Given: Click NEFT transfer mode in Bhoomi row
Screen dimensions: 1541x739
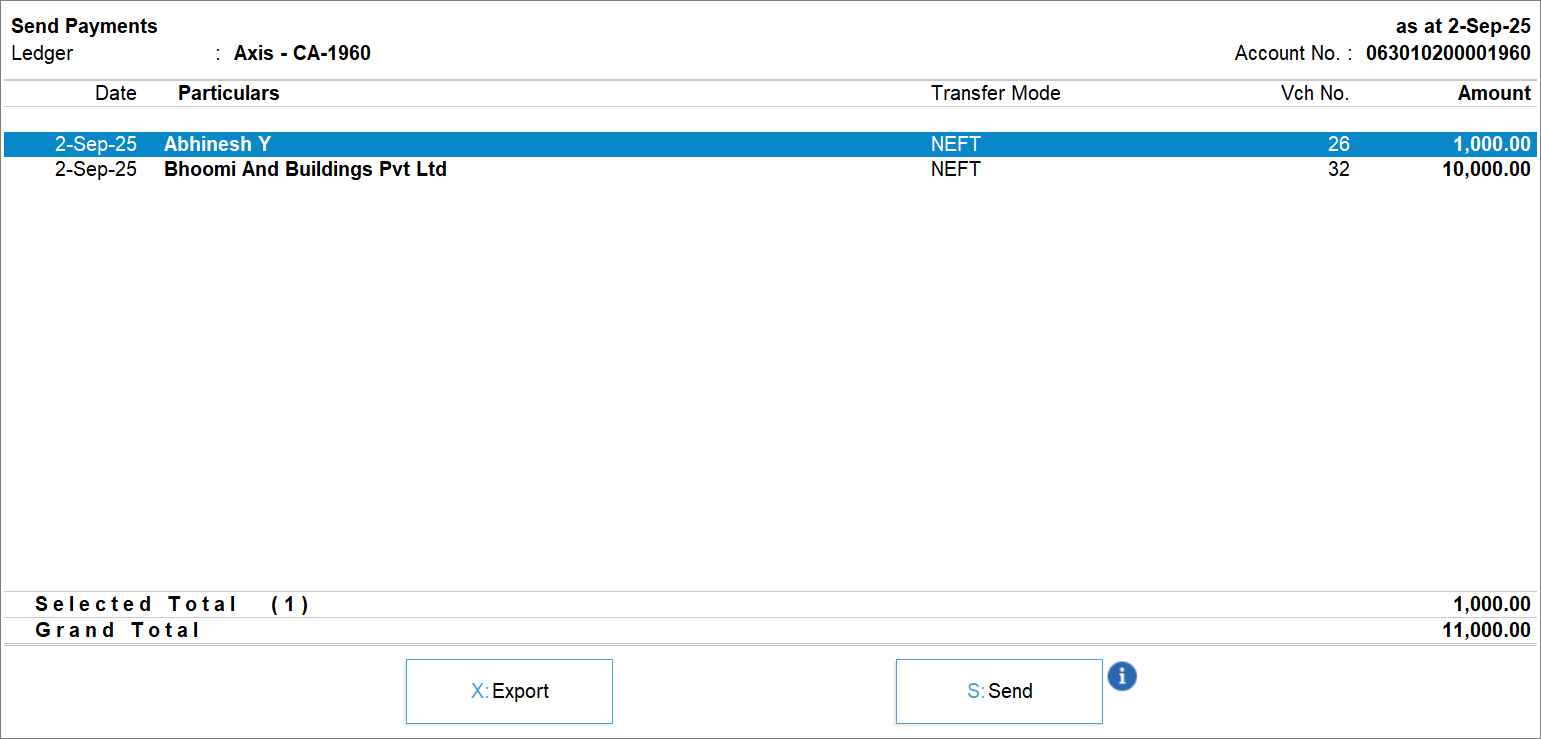Looking at the screenshot, I should click(x=955, y=170).
